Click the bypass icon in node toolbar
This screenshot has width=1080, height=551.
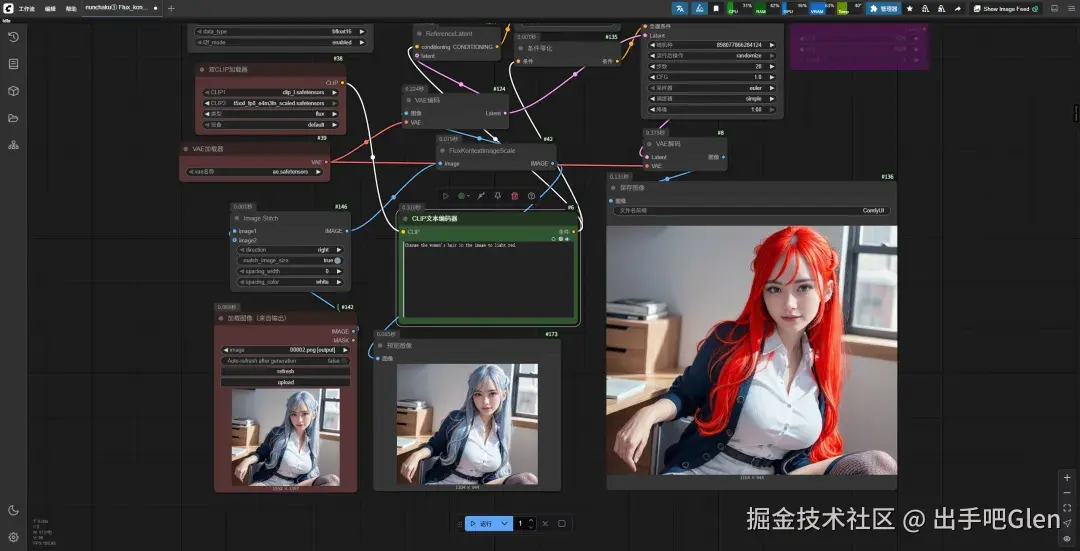tap(481, 196)
